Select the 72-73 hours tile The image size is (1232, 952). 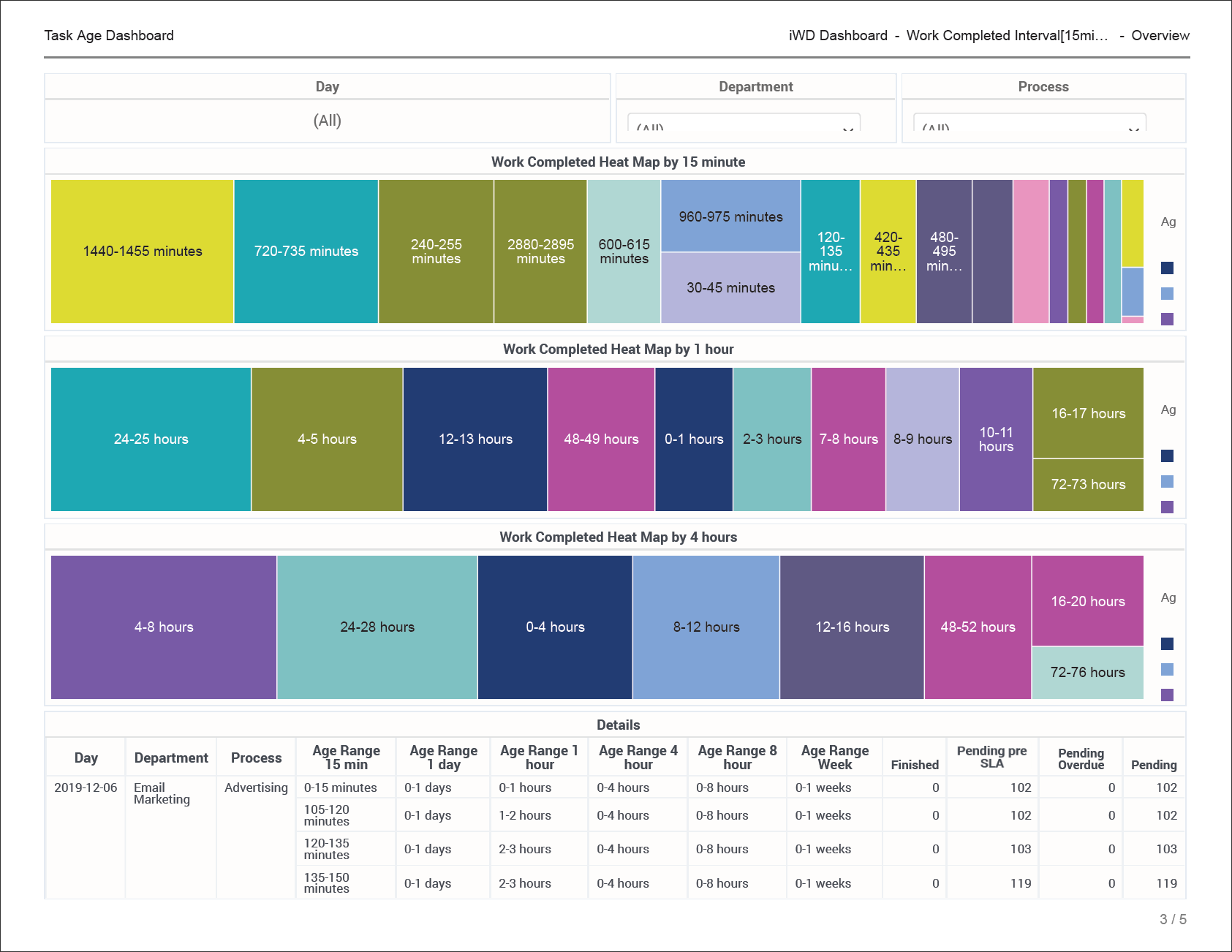point(1087,484)
